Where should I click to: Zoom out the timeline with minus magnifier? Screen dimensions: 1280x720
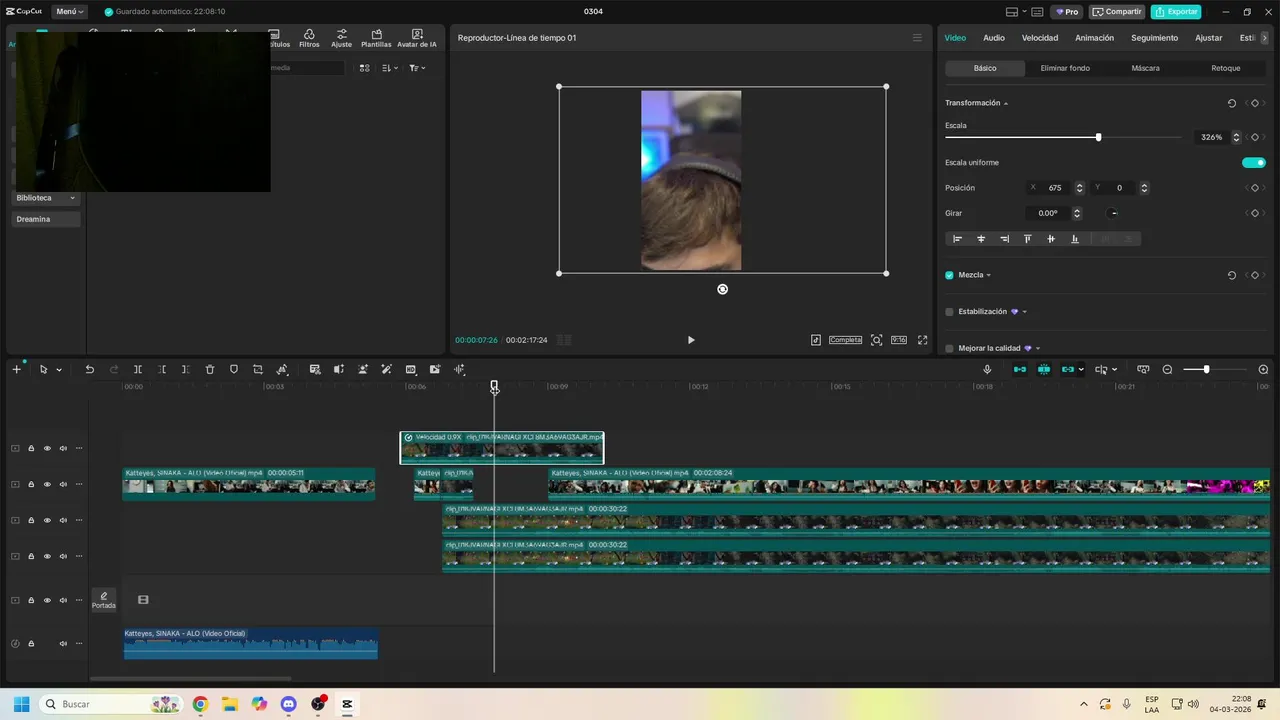tap(1167, 370)
